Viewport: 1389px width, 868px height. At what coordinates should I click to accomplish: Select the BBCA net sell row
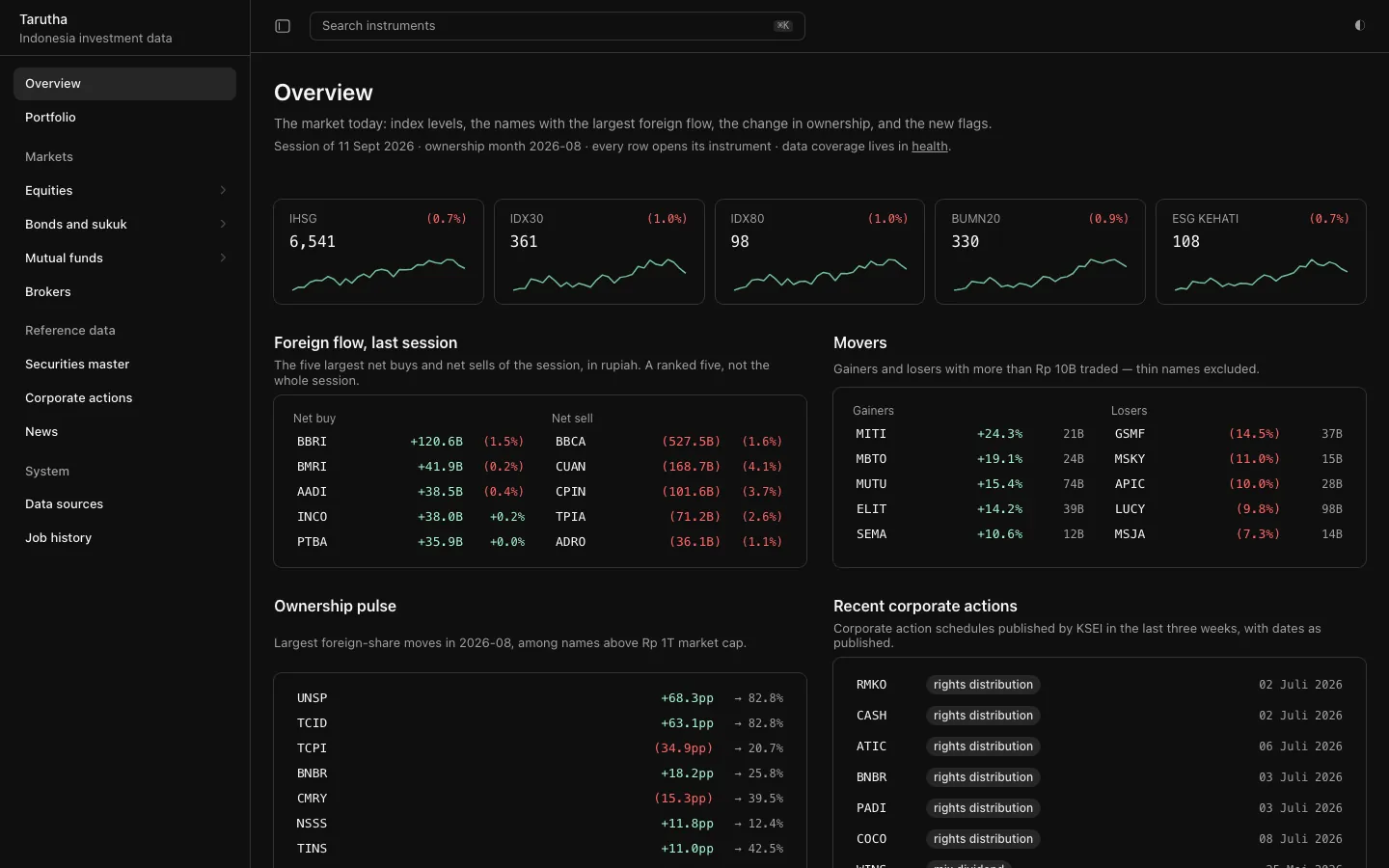coord(669,442)
